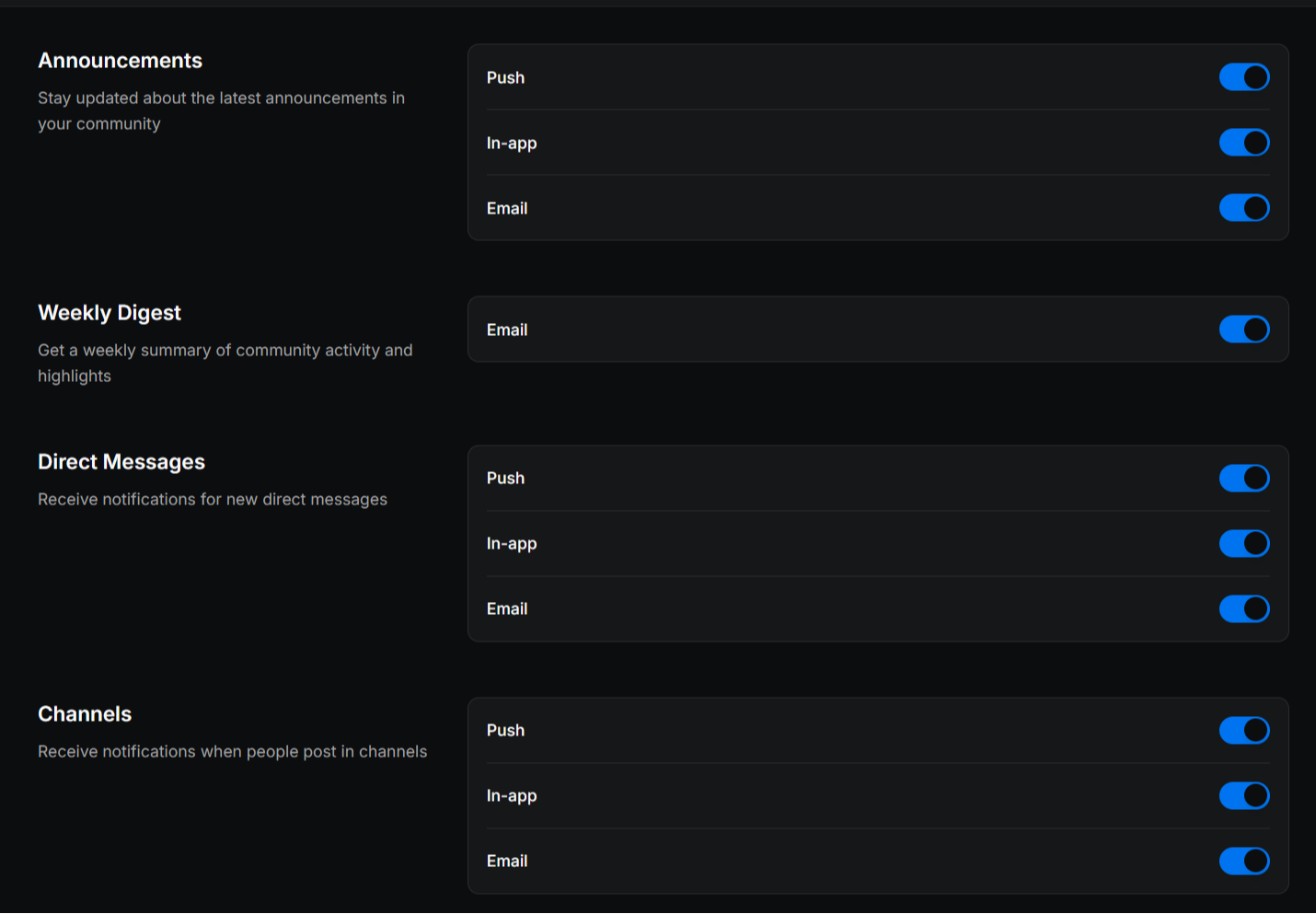Viewport: 1316px width, 914px height.
Task: Switch off Direct Messages Email toggle
Action: [x=1244, y=609]
